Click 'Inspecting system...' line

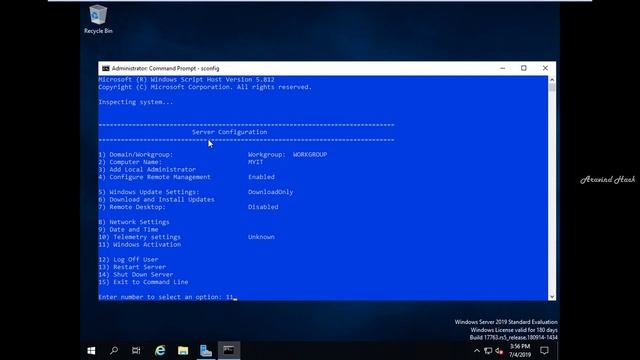point(136,102)
